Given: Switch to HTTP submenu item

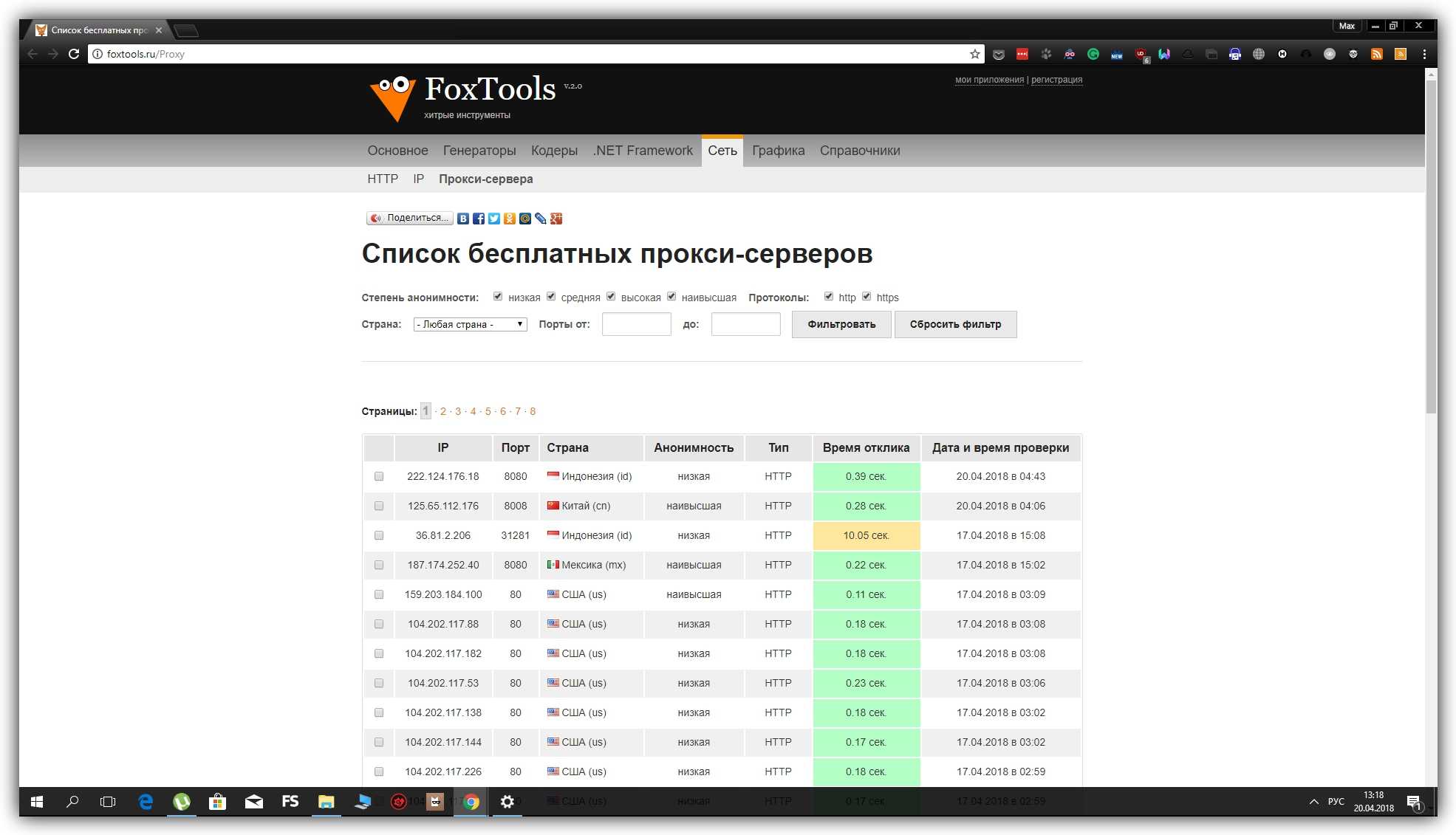Looking at the screenshot, I should point(383,179).
